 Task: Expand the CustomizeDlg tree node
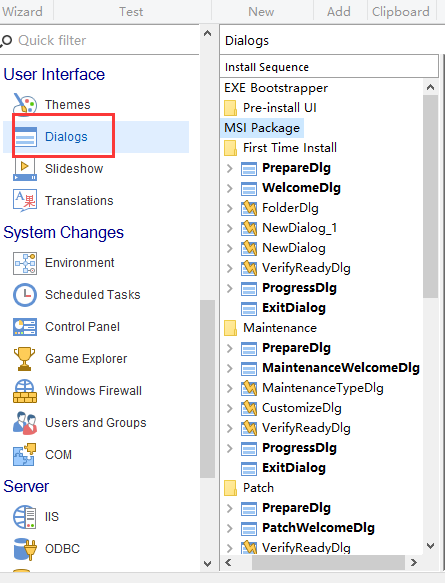tap(229, 408)
